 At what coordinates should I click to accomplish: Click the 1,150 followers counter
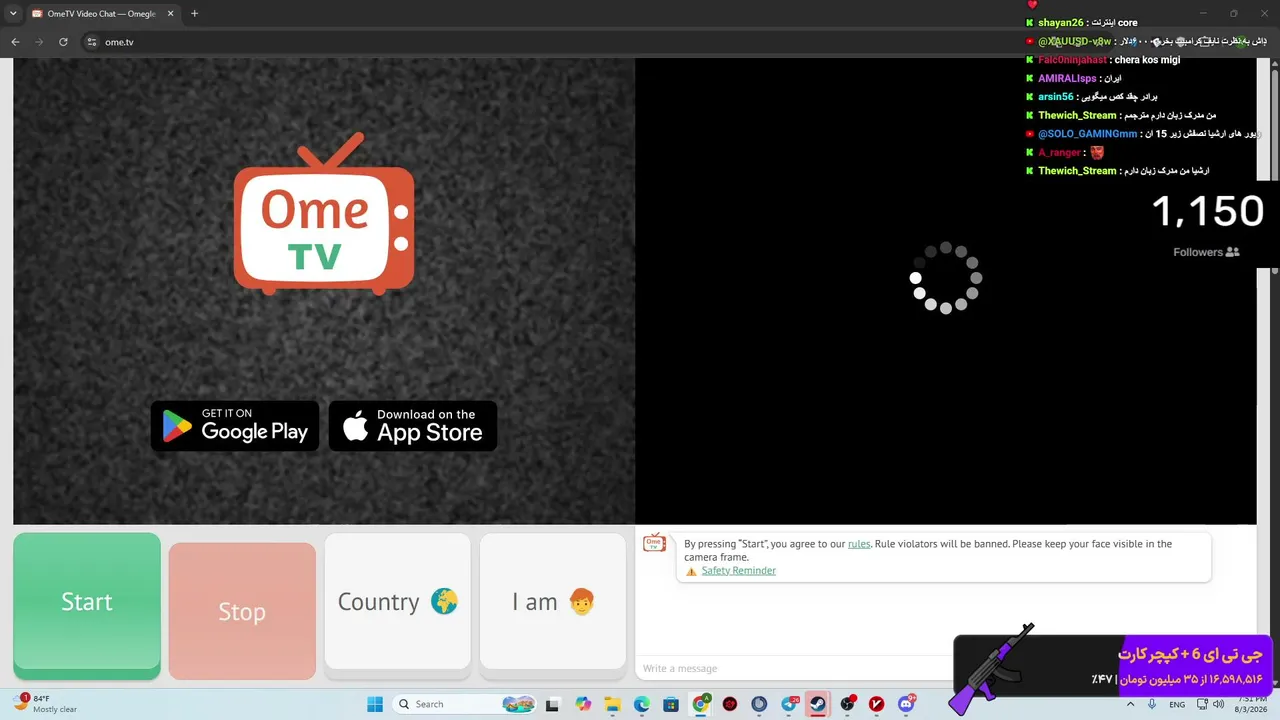tap(1208, 211)
